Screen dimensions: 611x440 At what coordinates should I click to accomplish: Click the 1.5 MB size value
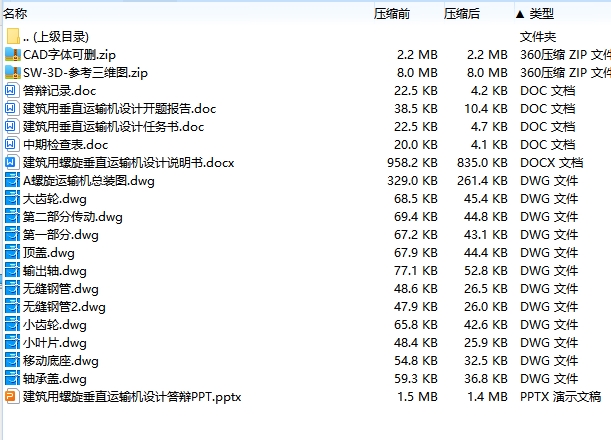click(417, 396)
